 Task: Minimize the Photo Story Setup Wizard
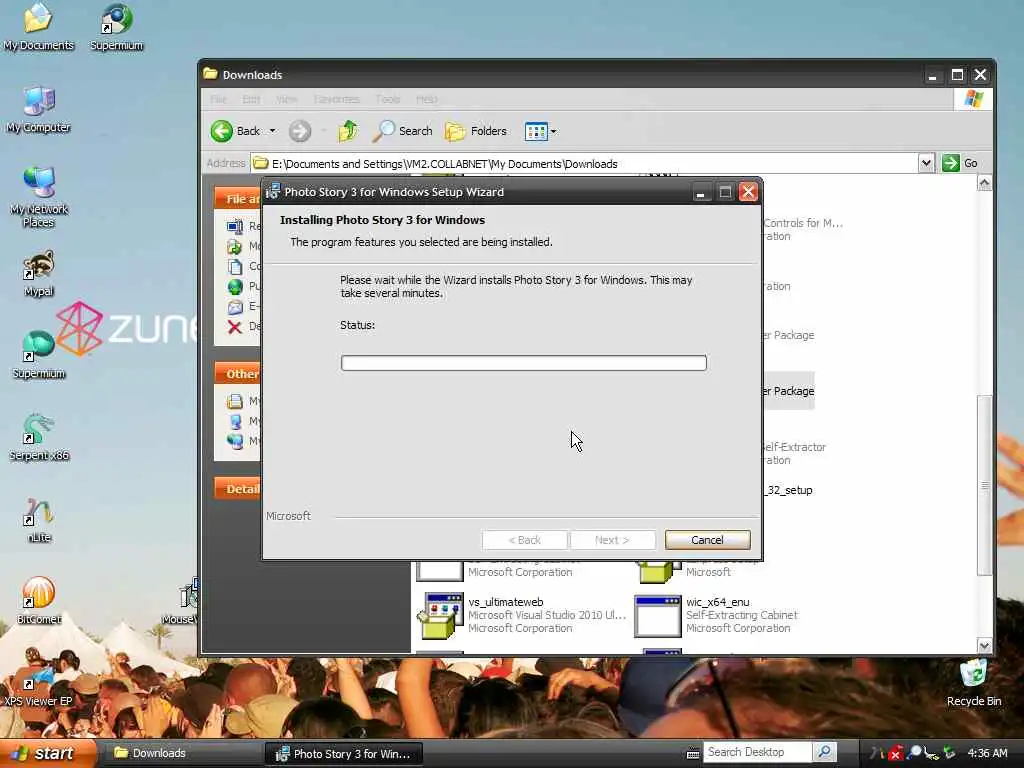point(701,192)
